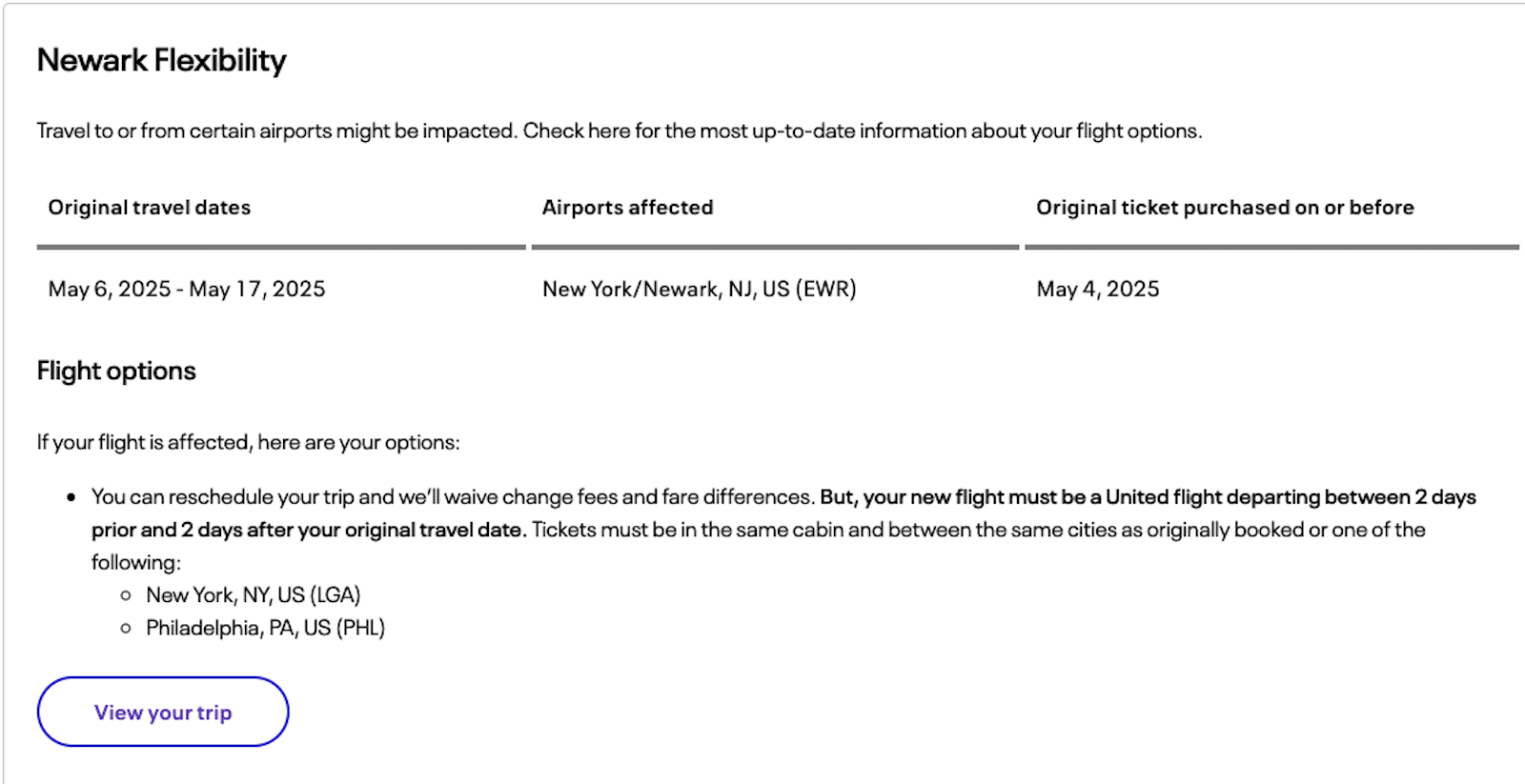Screen dimensions: 1525x784
Task: Click the hollow bullet beside the PHL entry
Action: 126,628
